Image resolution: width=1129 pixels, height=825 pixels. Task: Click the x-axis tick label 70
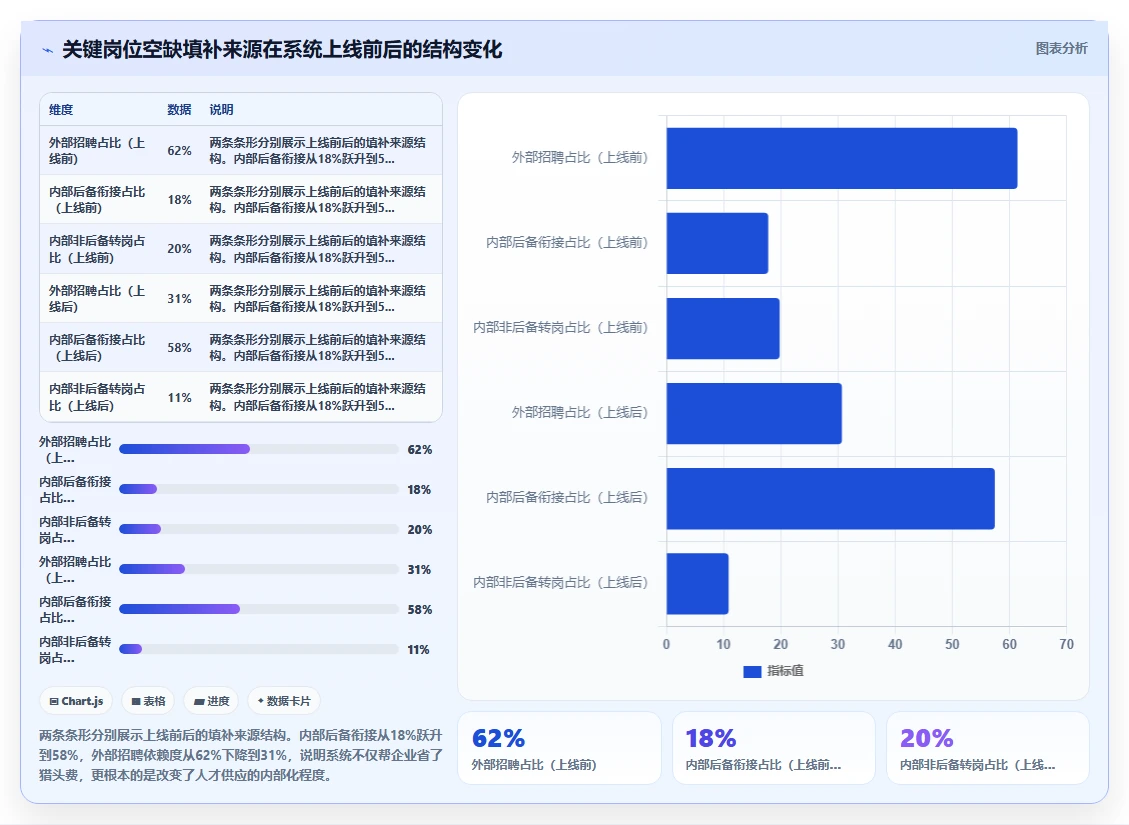[1066, 644]
